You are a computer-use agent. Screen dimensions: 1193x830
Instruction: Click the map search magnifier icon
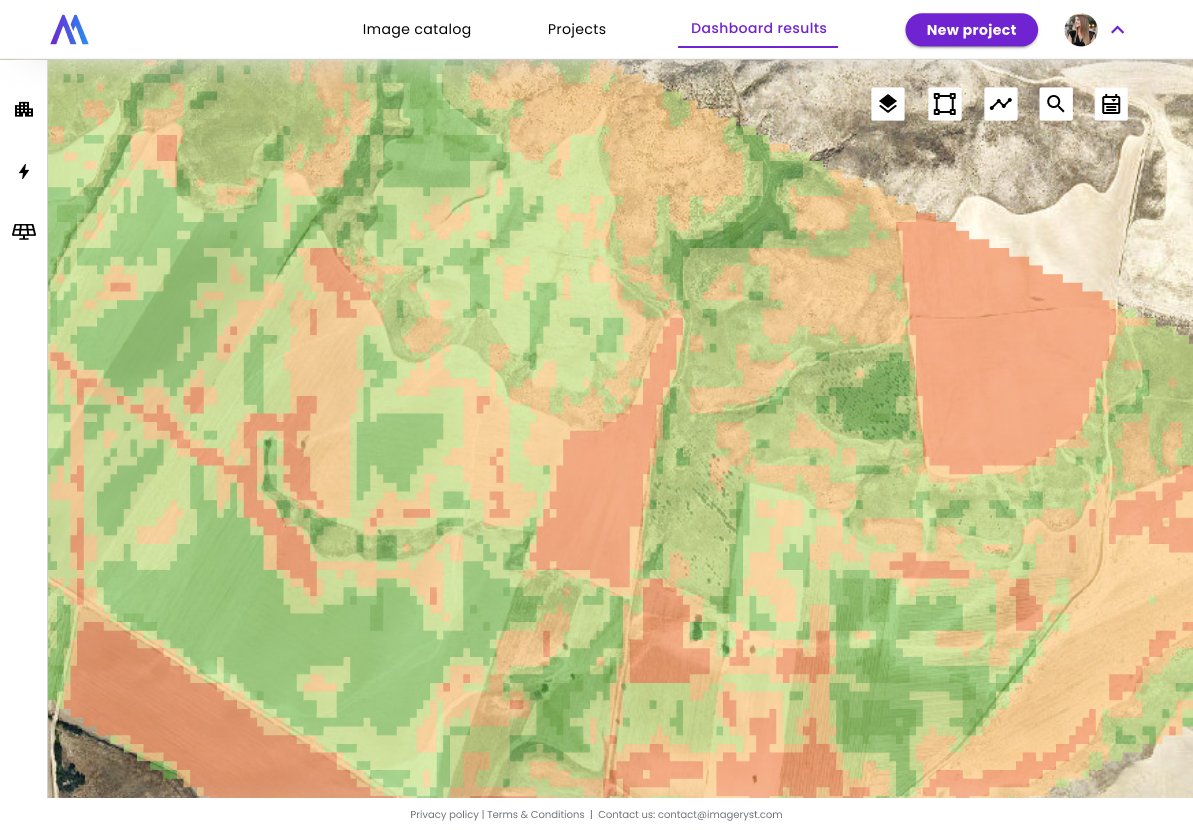[x=1056, y=104]
